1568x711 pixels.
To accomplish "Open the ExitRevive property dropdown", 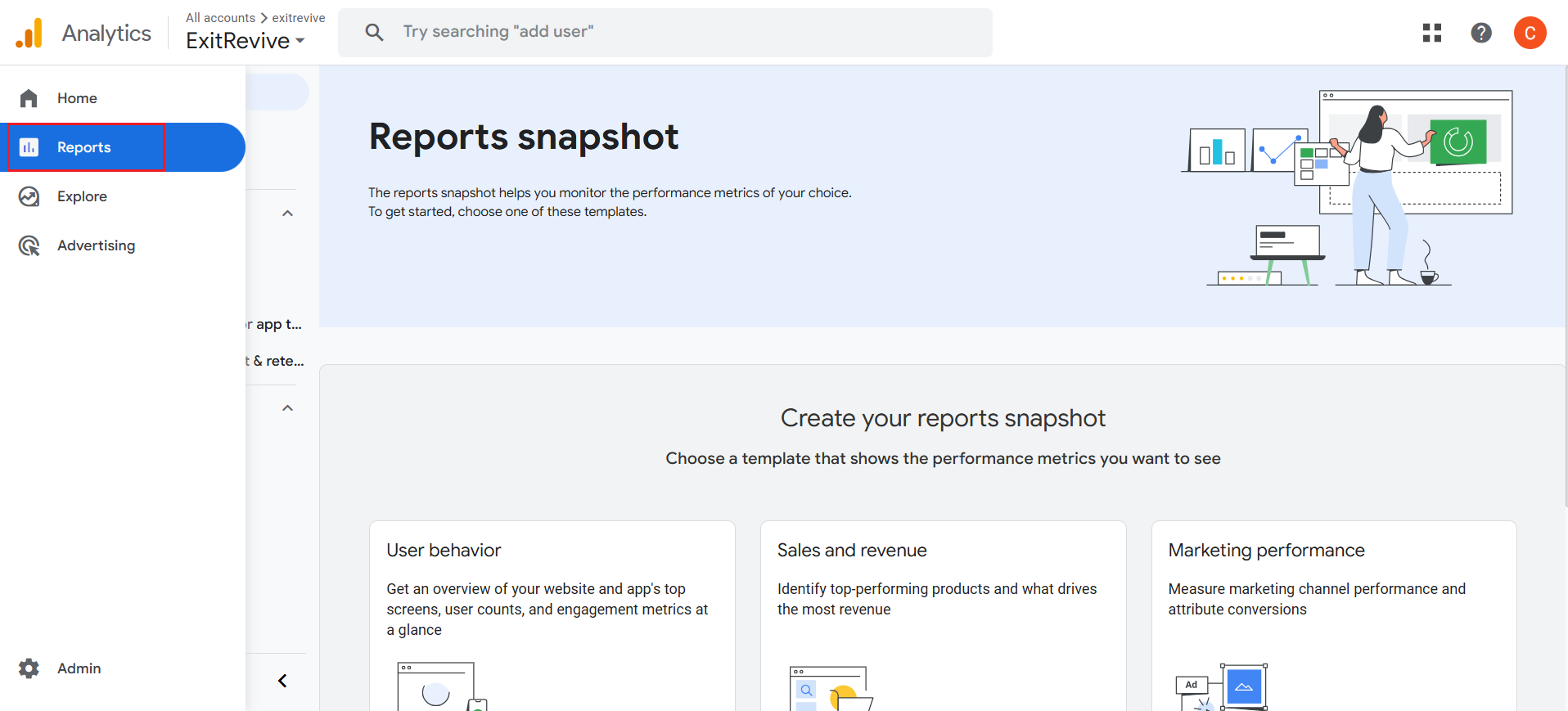I will [245, 41].
